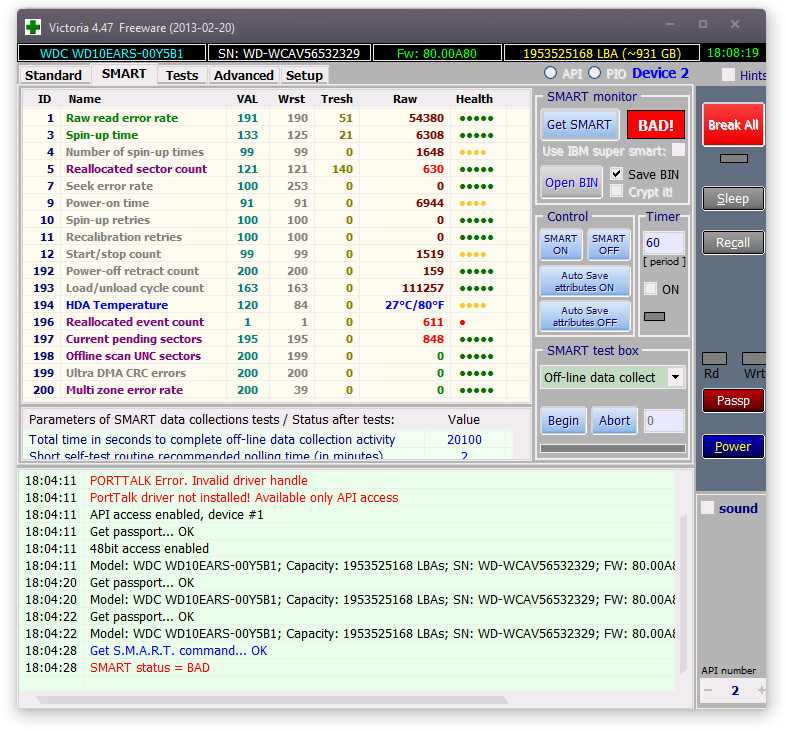
Task: Click the SMART status = BAD log entry
Action: coord(150,668)
